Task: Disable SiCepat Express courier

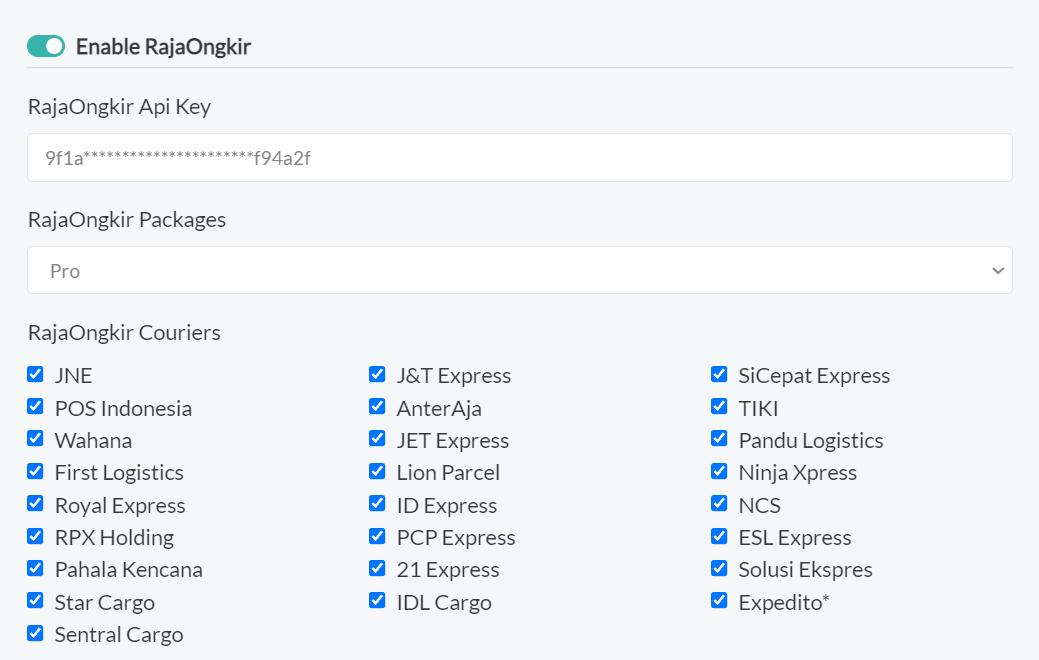Action: [719, 375]
